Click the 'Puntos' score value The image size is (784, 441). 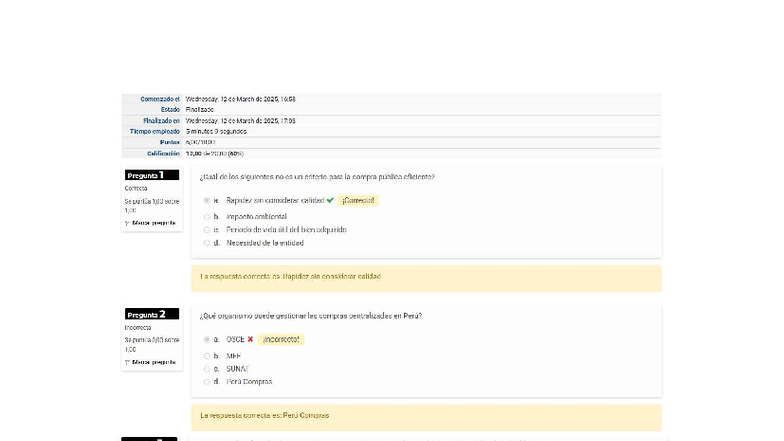point(200,142)
